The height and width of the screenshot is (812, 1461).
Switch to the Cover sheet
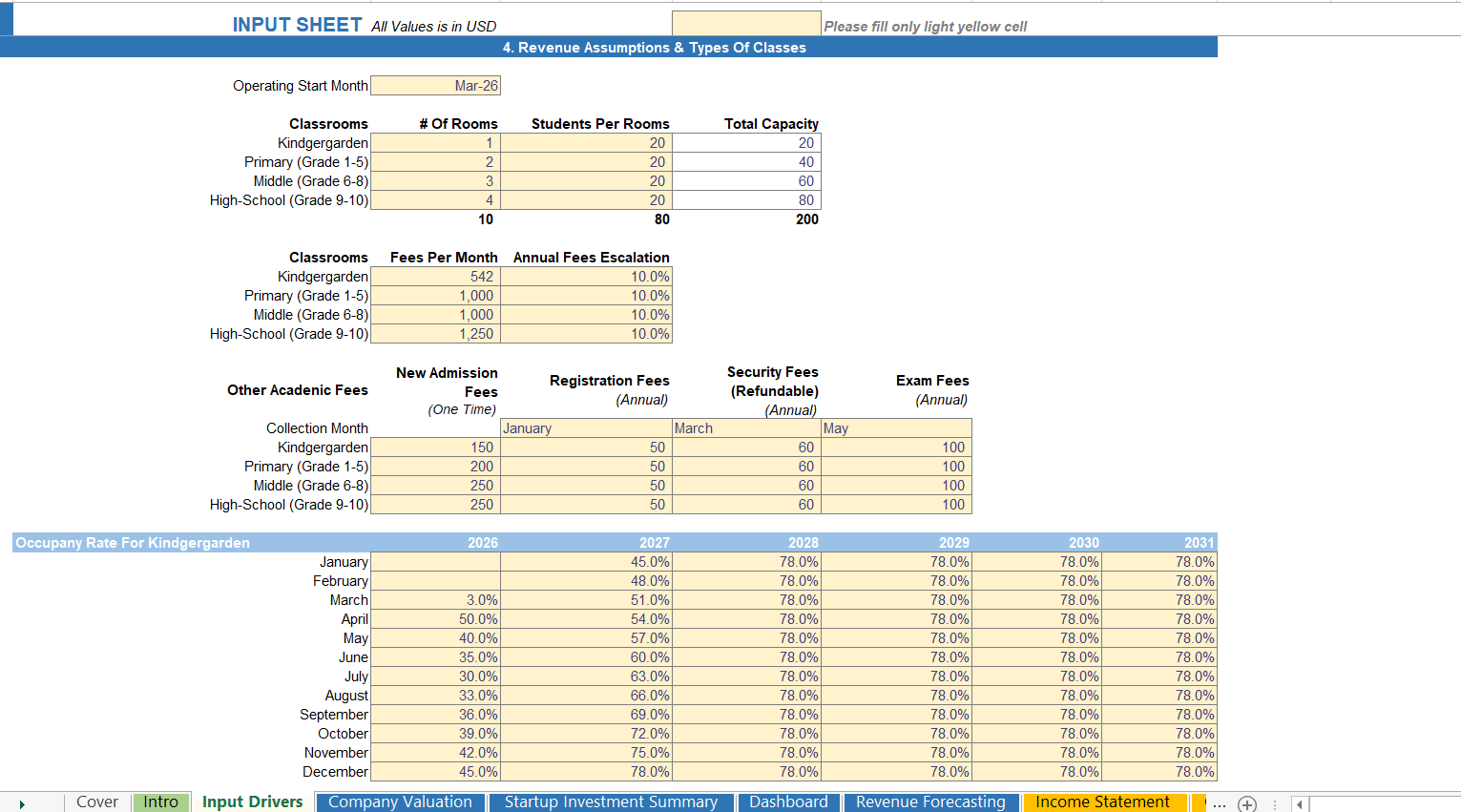pos(96,802)
